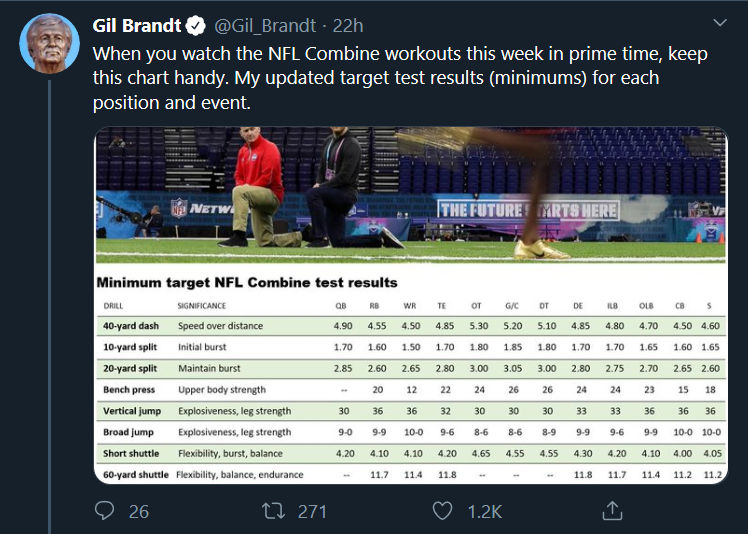Image resolution: width=748 pixels, height=534 pixels.
Task: Click the 1.2K likes count
Action: (485, 512)
